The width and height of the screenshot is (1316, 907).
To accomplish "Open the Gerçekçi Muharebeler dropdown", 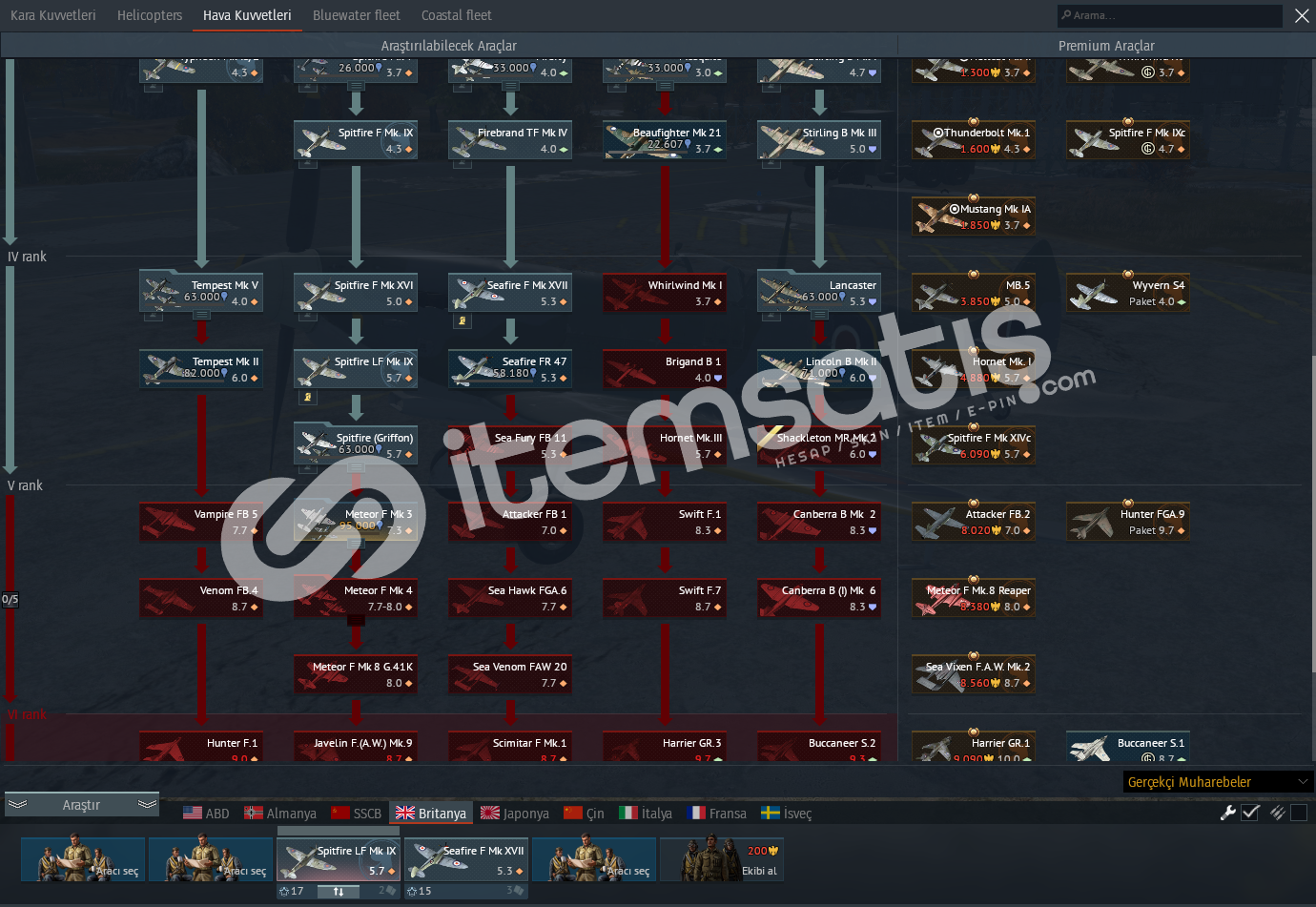I will point(1219,782).
